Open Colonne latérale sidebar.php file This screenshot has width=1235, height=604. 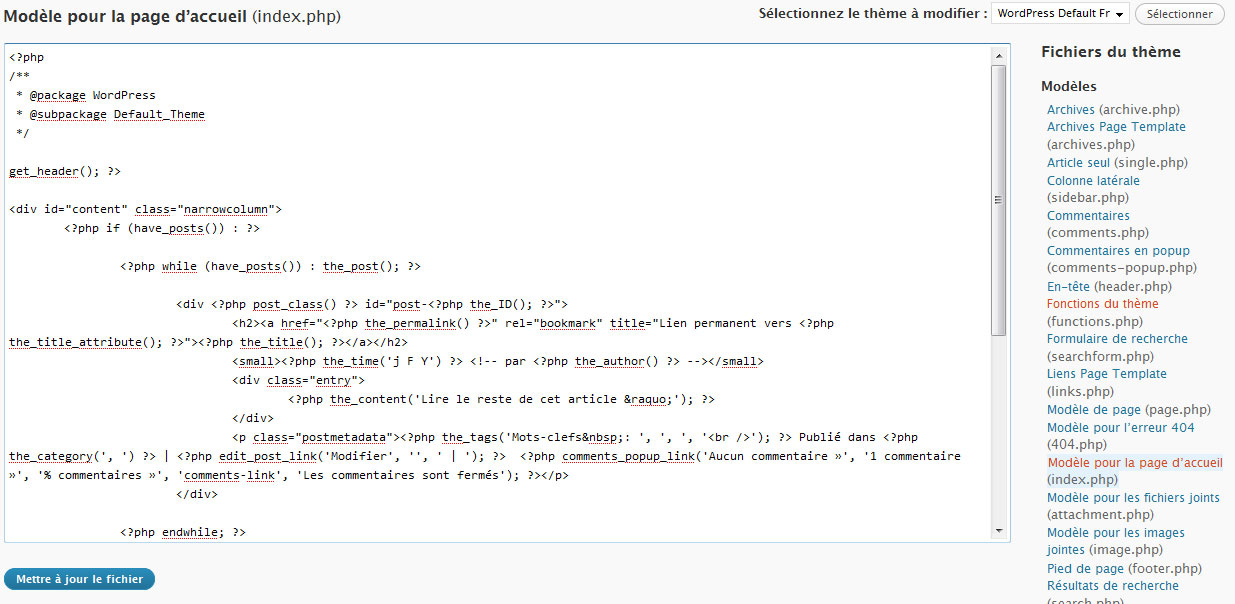[x=1093, y=181]
